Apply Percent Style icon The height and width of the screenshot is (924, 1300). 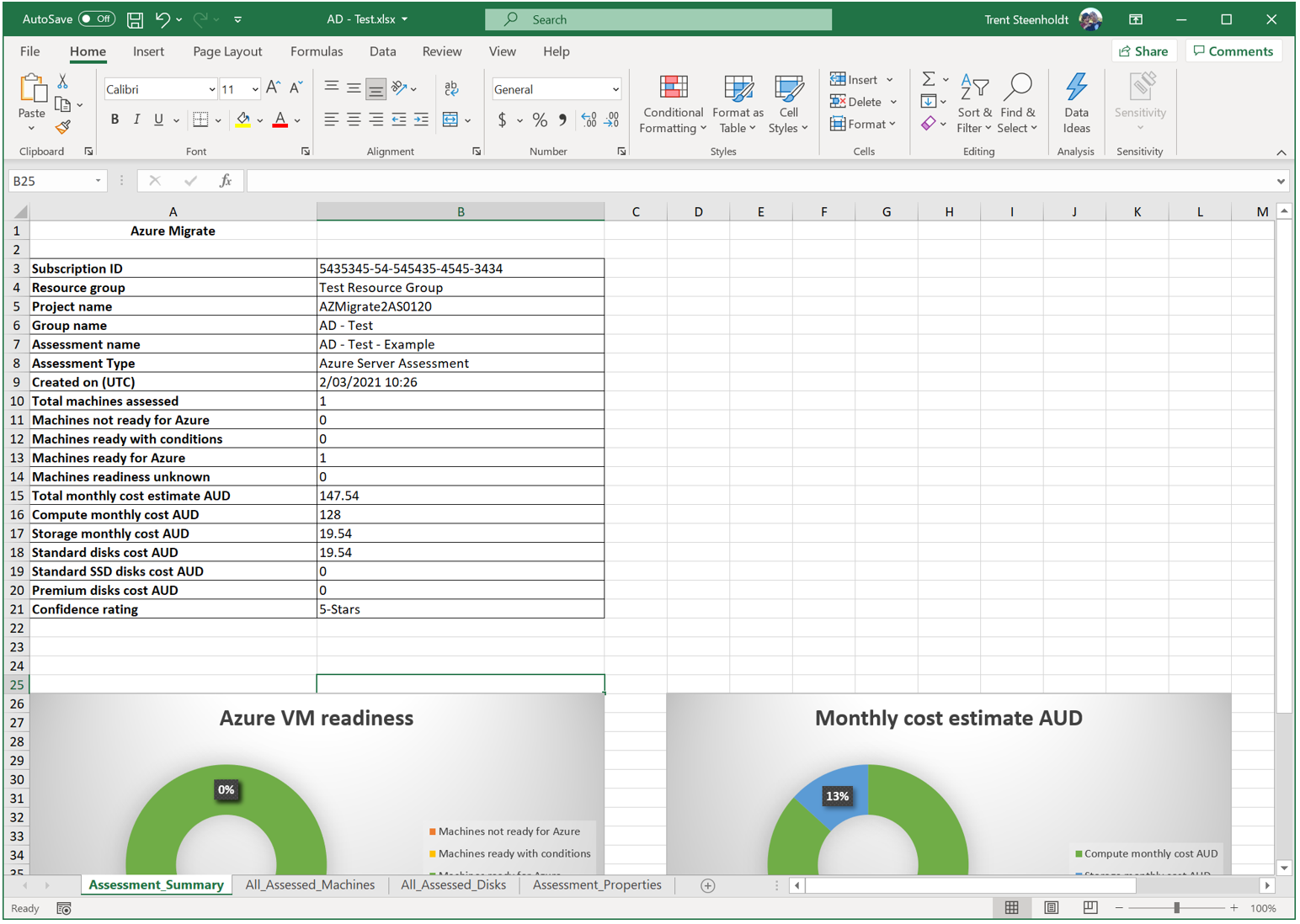click(x=540, y=119)
